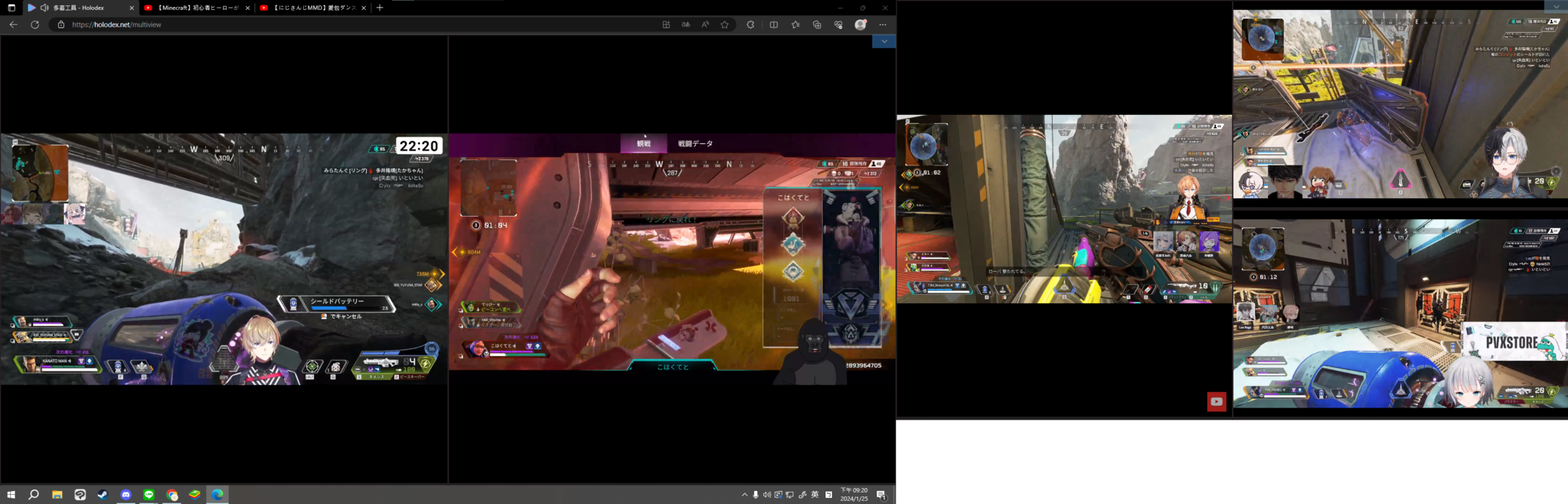
Task: Click the YouTube logo button on stream
Action: tap(1217, 401)
